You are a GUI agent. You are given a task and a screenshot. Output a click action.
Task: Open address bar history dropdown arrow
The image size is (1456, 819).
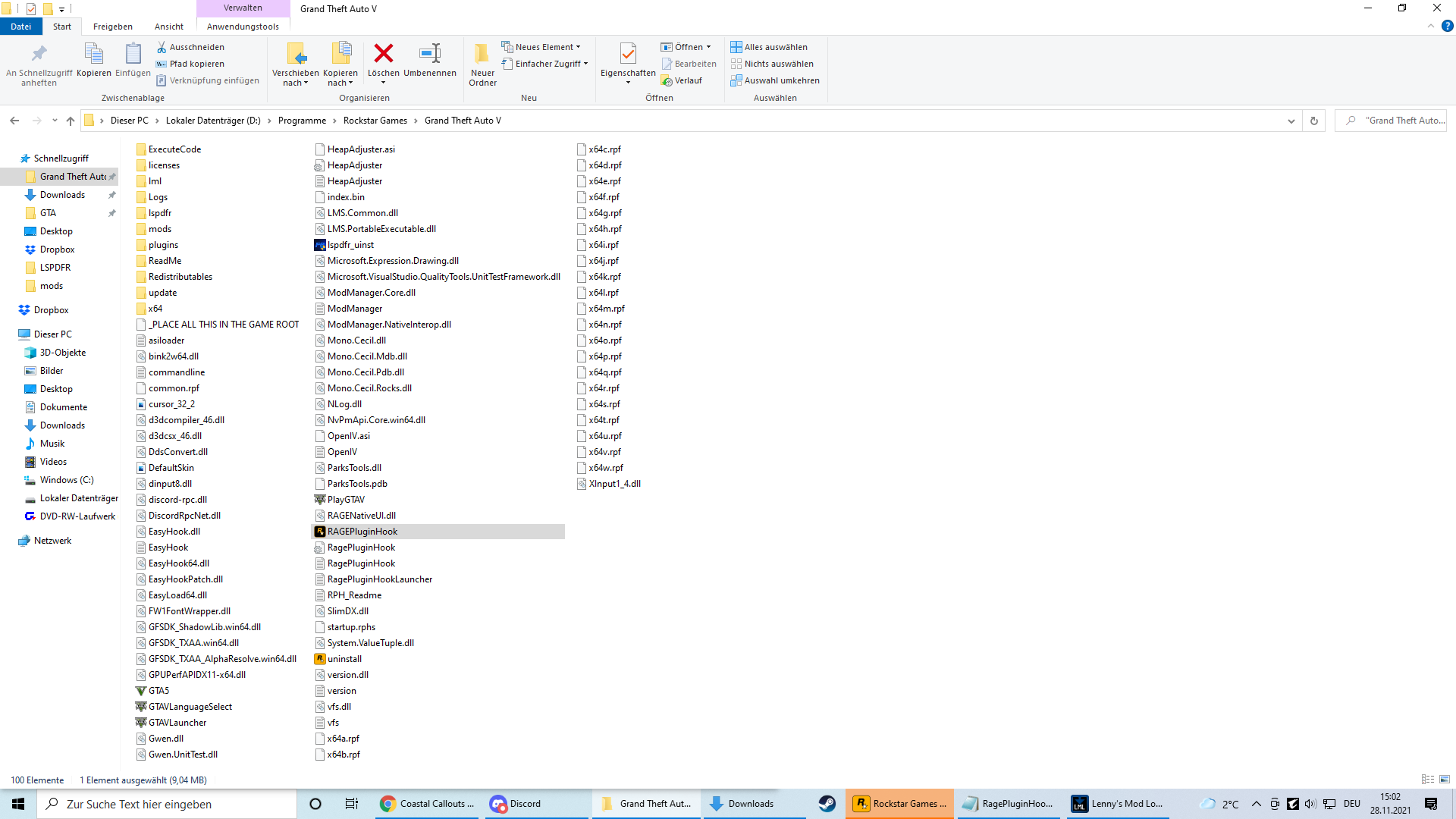pyautogui.click(x=1291, y=121)
